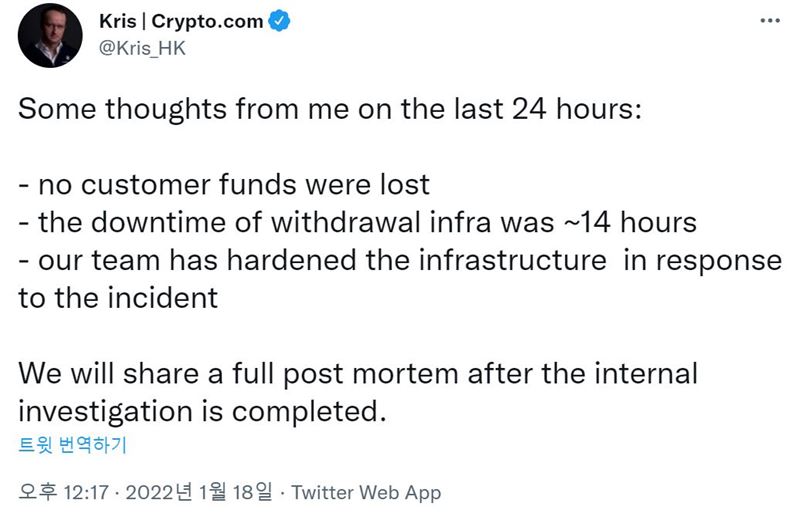The image size is (800, 520).
Task: Click the "트윗 번역하기" translate tweet link
Action: (x=72, y=445)
